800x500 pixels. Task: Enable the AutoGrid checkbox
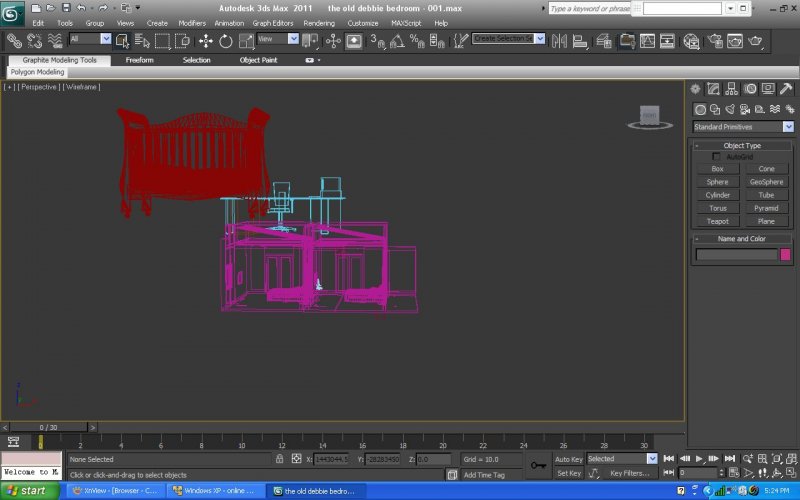716,157
